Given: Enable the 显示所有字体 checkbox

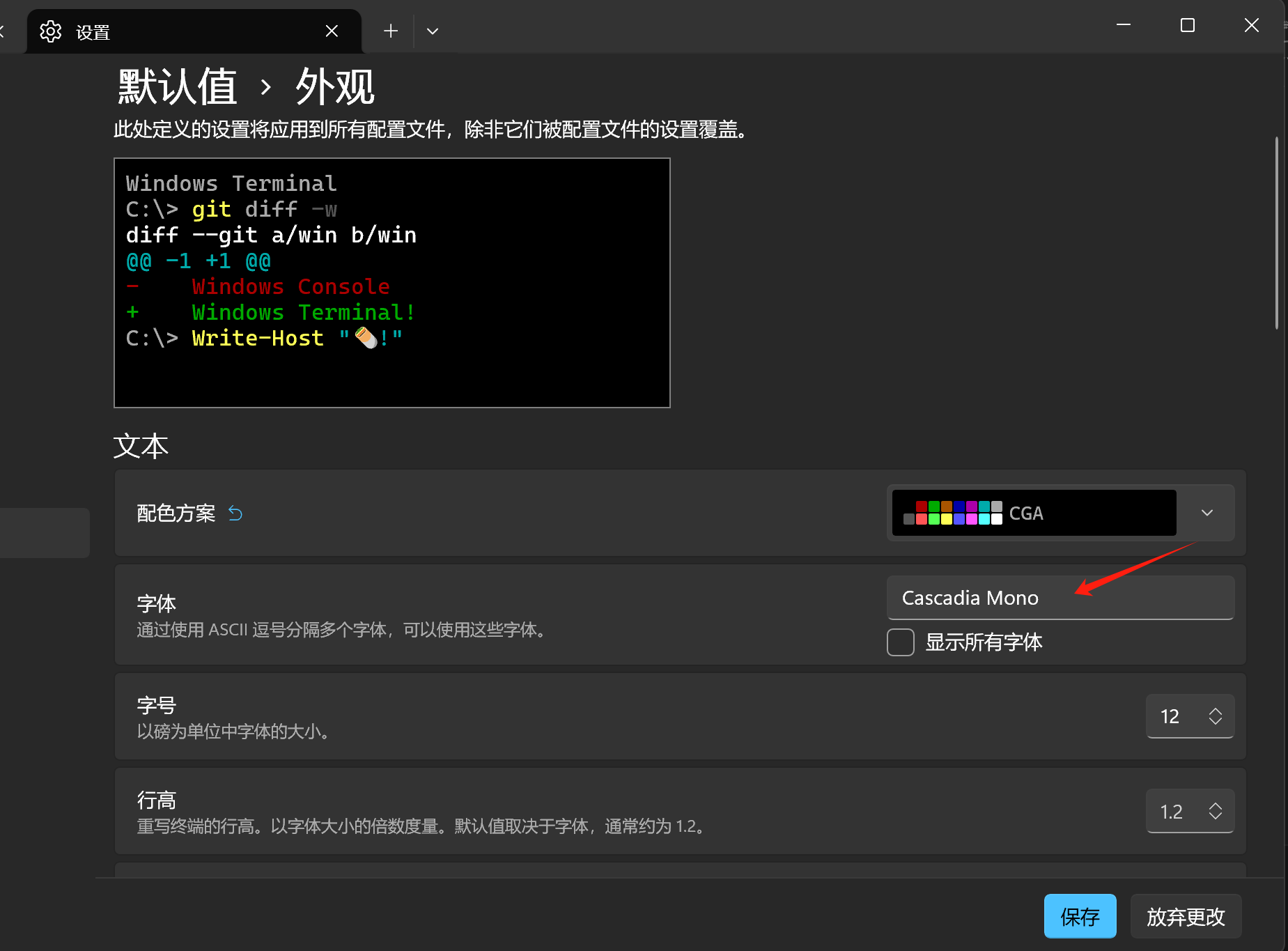Looking at the screenshot, I should click(901, 642).
